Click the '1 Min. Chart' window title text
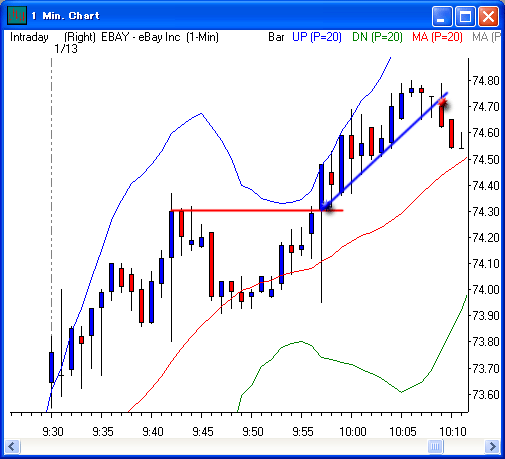 coord(66,16)
